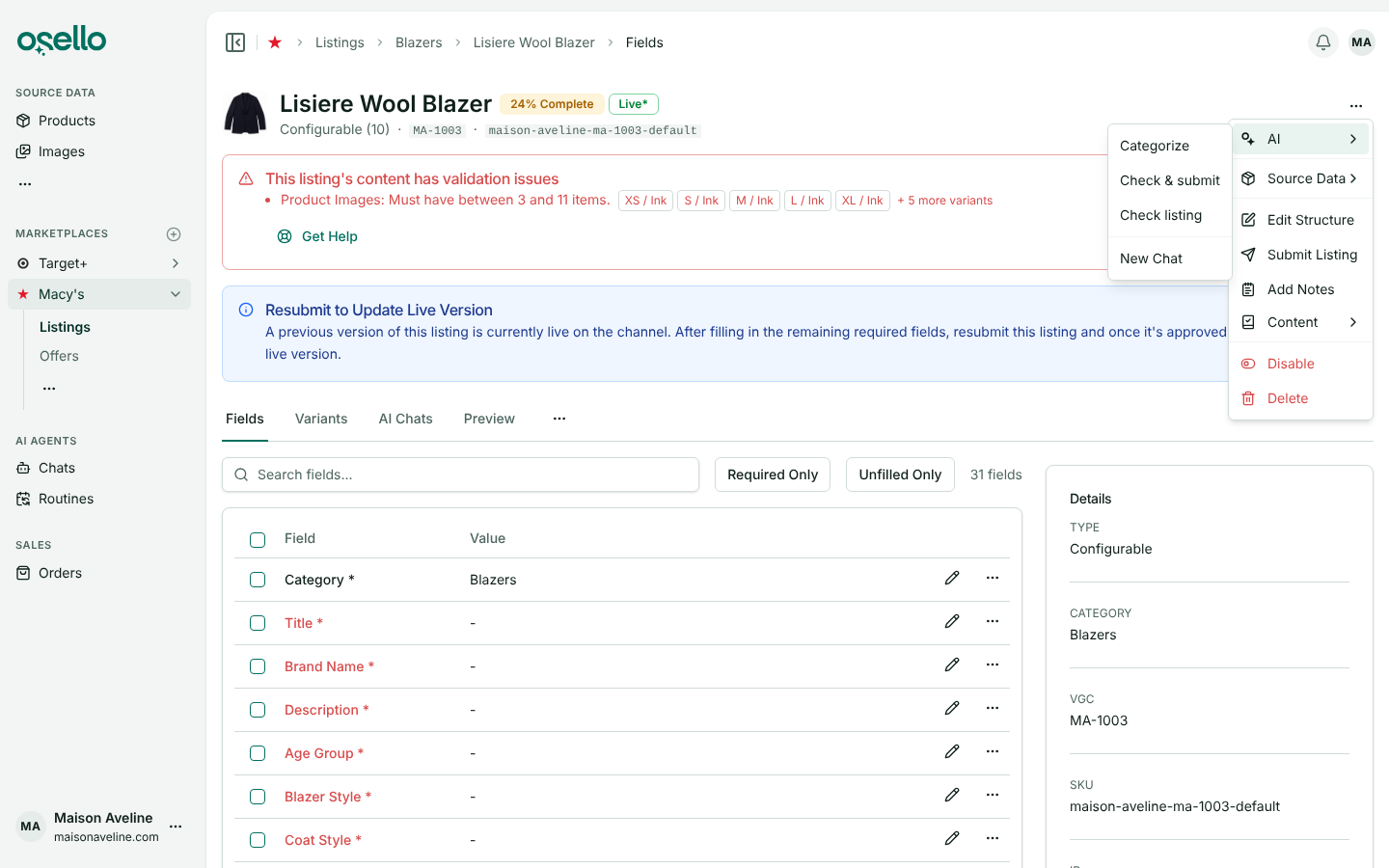Expand the AI submenu item
This screenshot has height=868, width=1389.
coord(1300,139)
